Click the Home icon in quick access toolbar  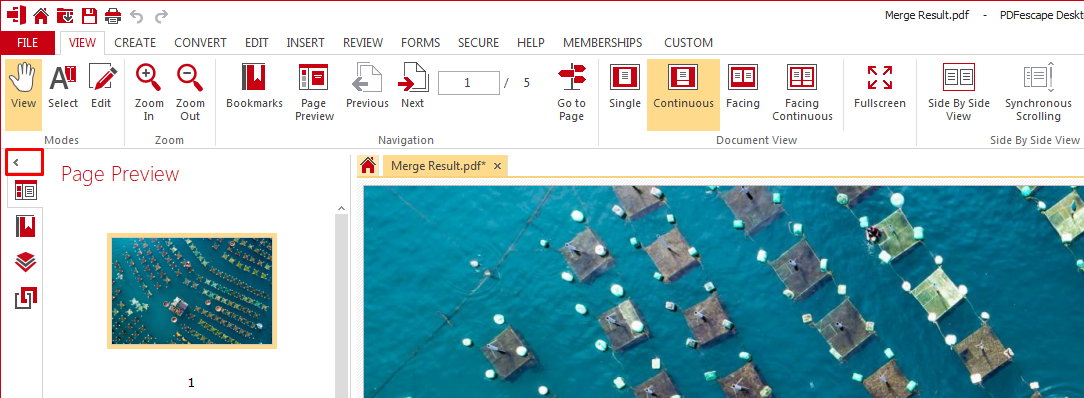[41, 15]
